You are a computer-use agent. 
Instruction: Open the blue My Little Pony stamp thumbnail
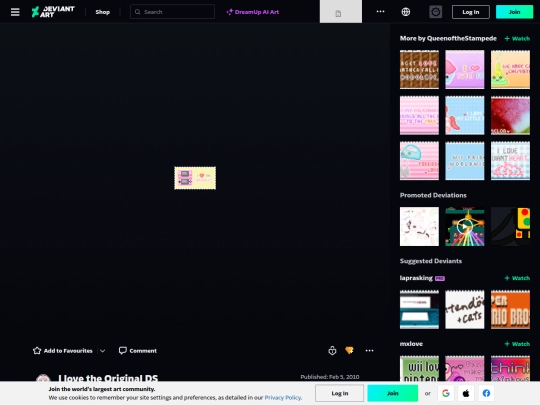tap(465, 115)
